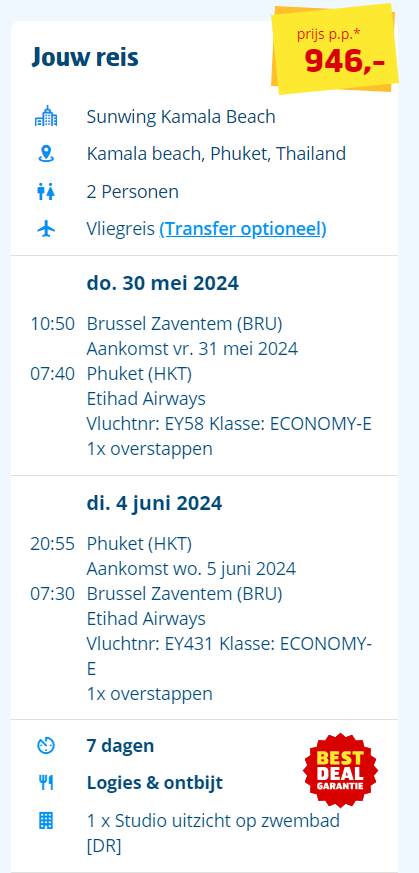Click the hotel building icon

click(46, 116)
